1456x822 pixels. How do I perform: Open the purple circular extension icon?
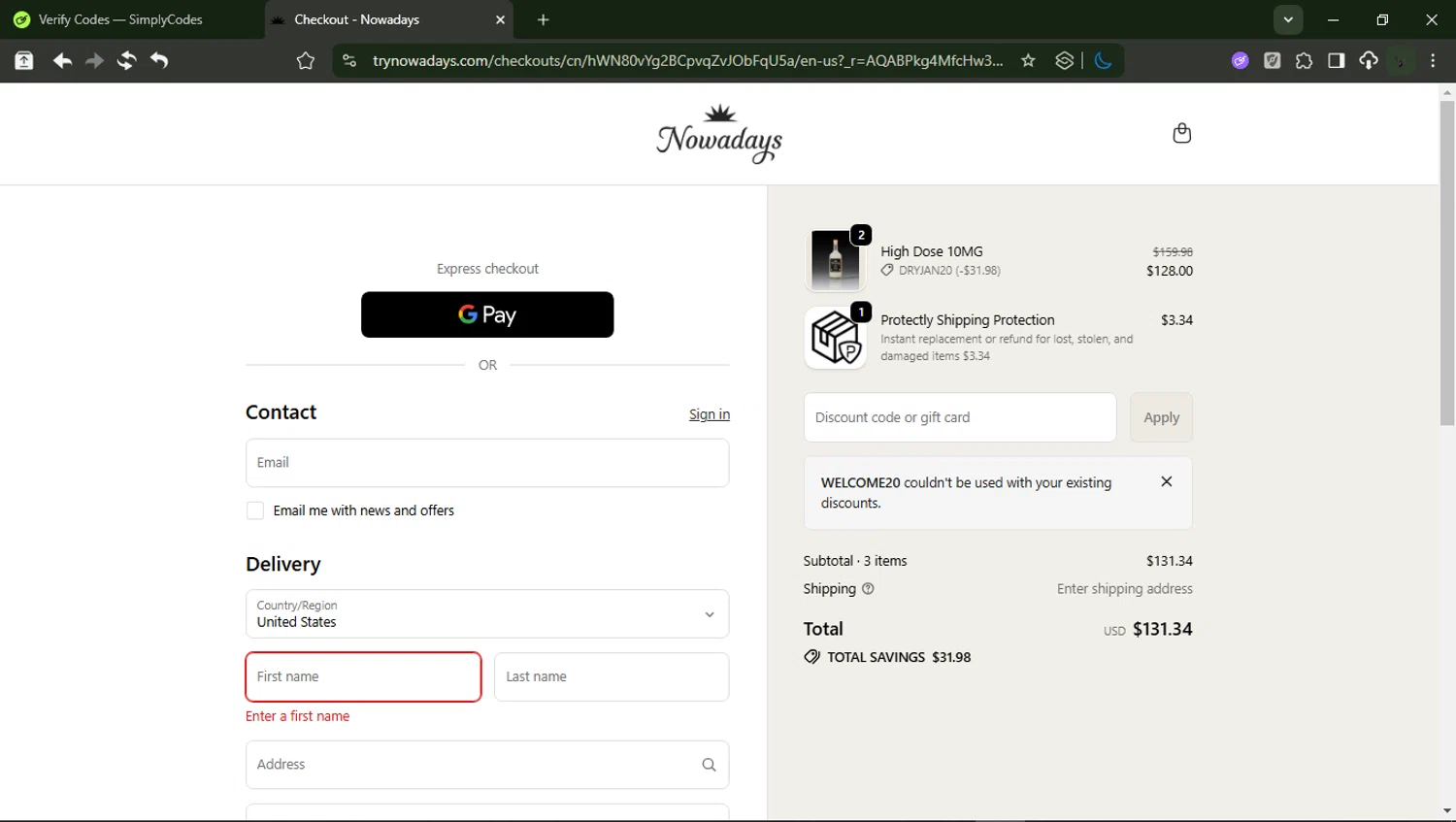pyautogui.click(x=1240, y=61)
